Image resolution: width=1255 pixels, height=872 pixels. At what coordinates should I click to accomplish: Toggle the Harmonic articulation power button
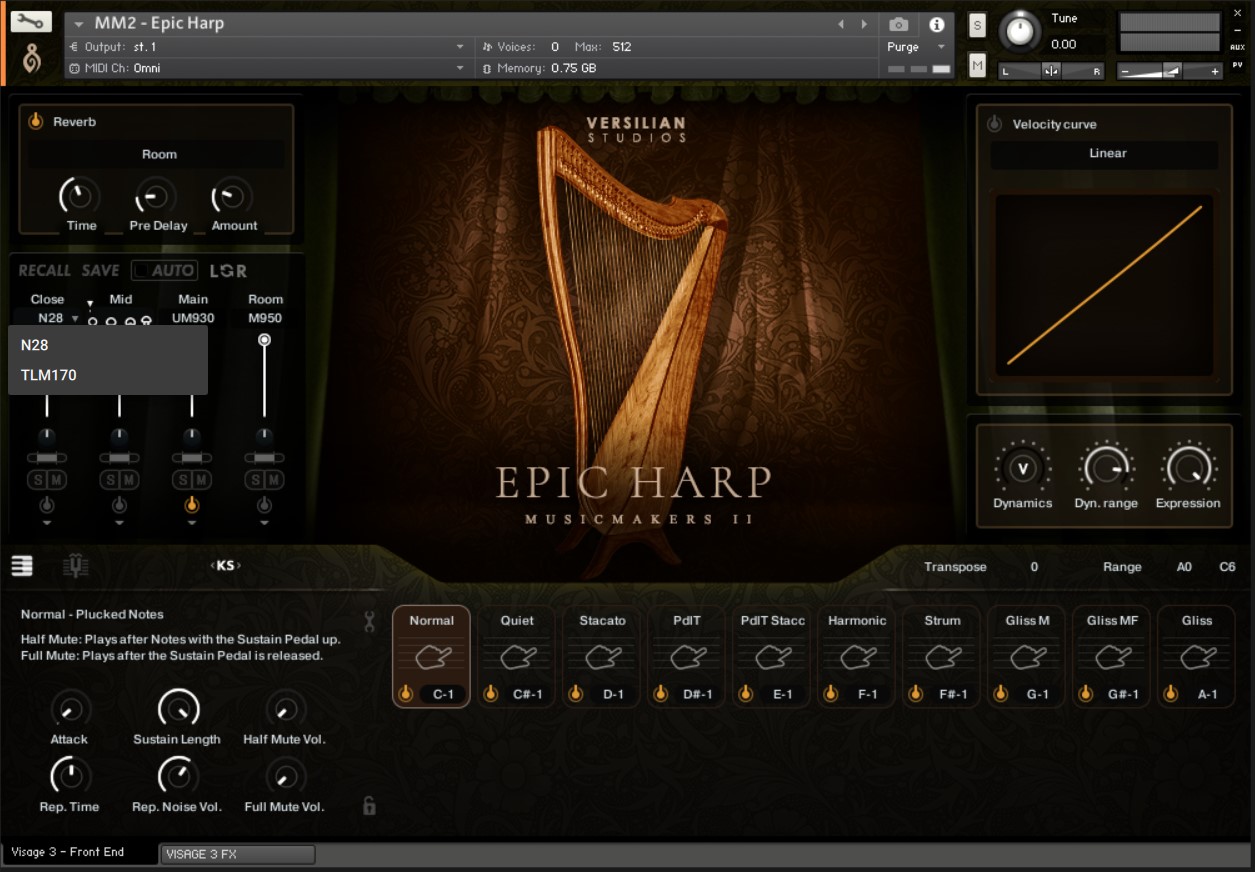click(831, 693)
